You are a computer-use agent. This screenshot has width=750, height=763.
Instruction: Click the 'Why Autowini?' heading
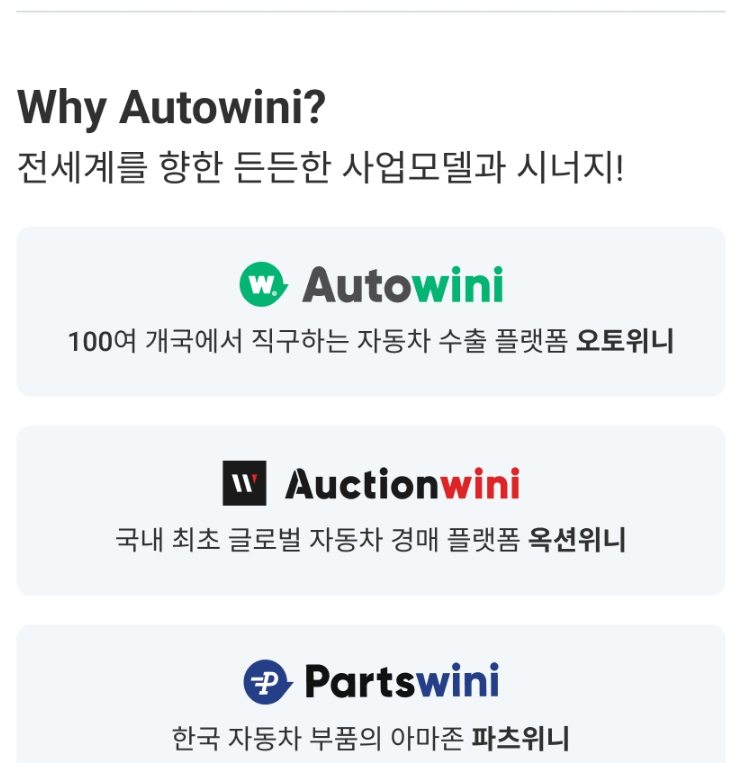tap(172, 107)
